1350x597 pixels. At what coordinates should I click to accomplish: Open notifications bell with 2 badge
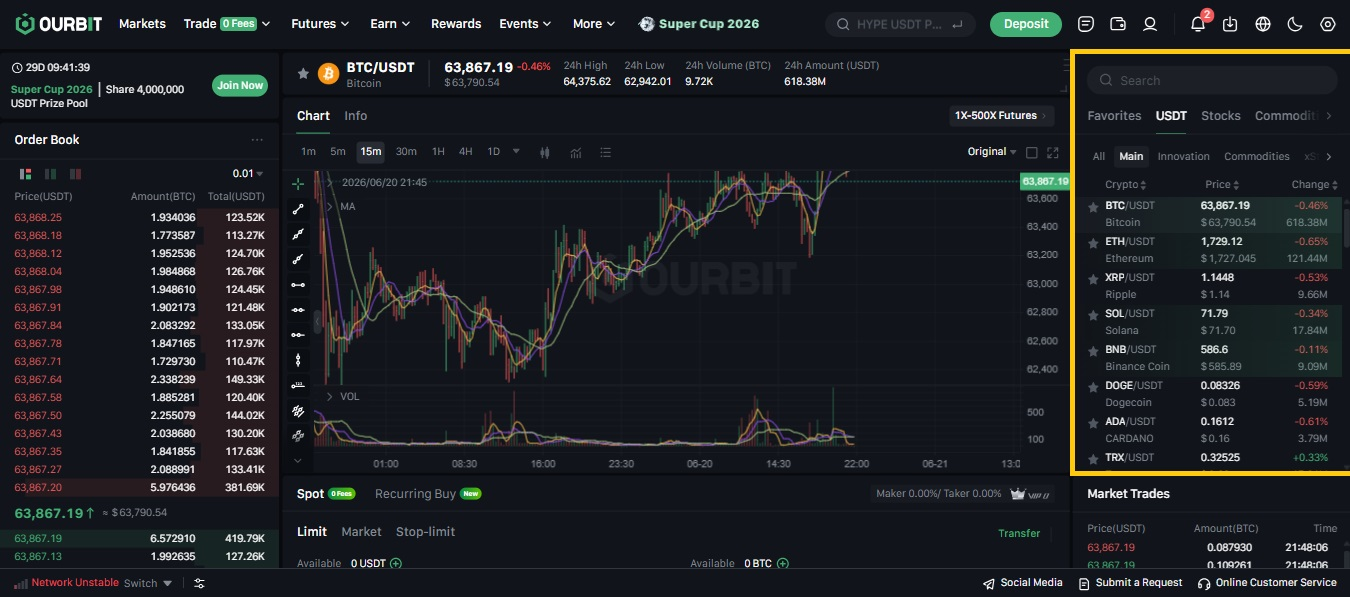(1199, 22)
